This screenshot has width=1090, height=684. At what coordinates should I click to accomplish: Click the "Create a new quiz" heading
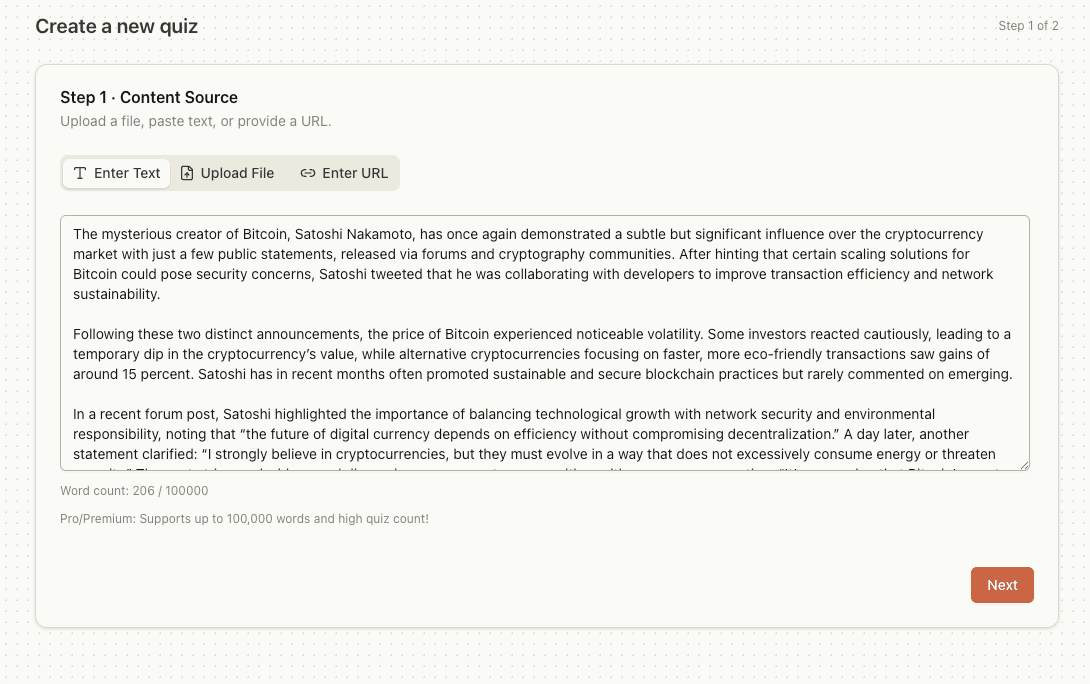pos(116,26)
